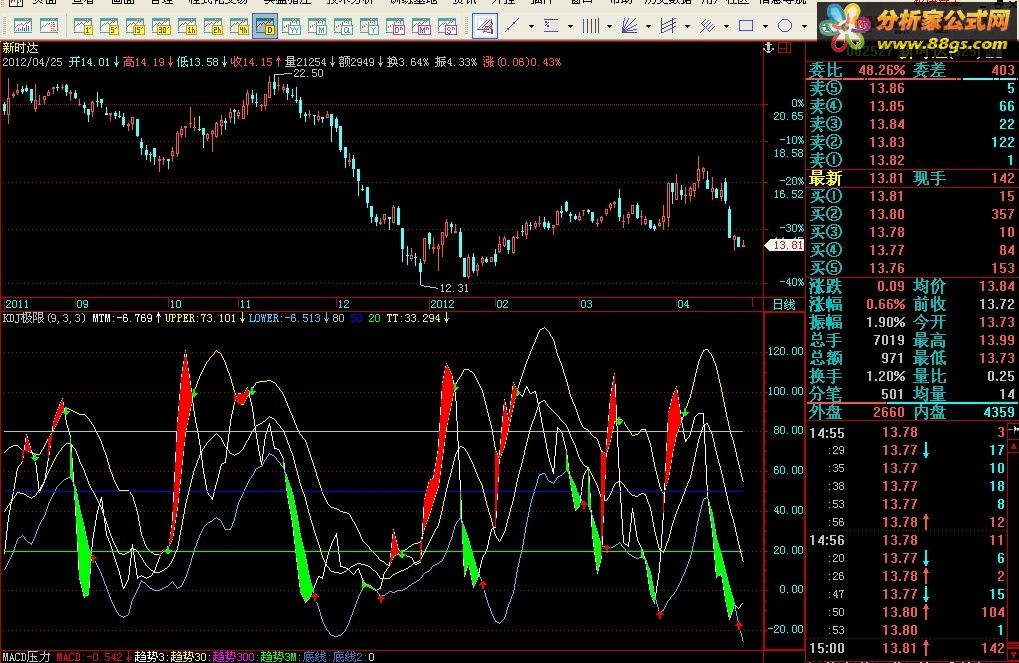Screen dimensions: 1019x663
Task: Click the 卖⑤ 13.86 order row
Action: pos(912,88)
